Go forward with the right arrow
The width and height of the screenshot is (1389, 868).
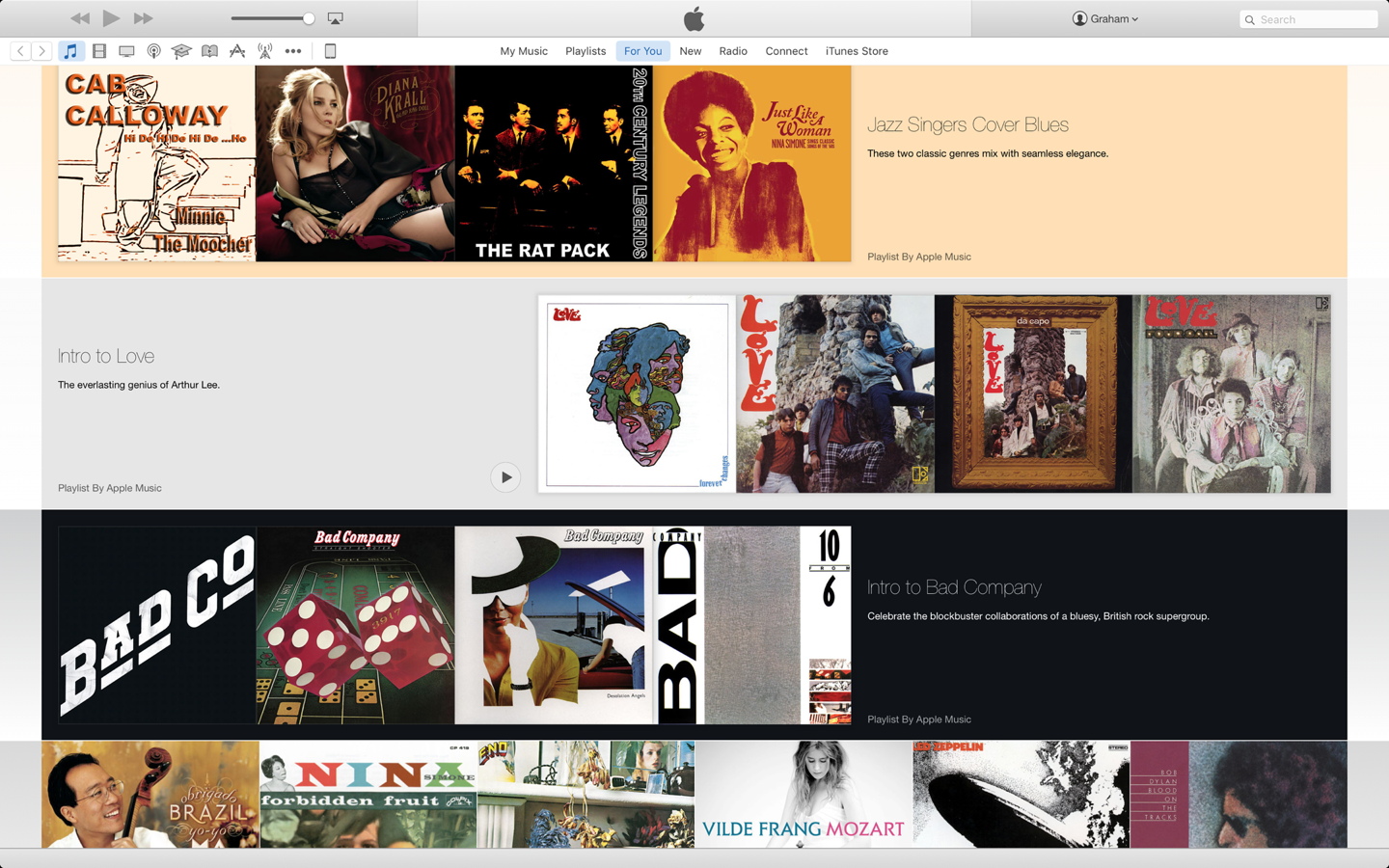coord(41,51)
